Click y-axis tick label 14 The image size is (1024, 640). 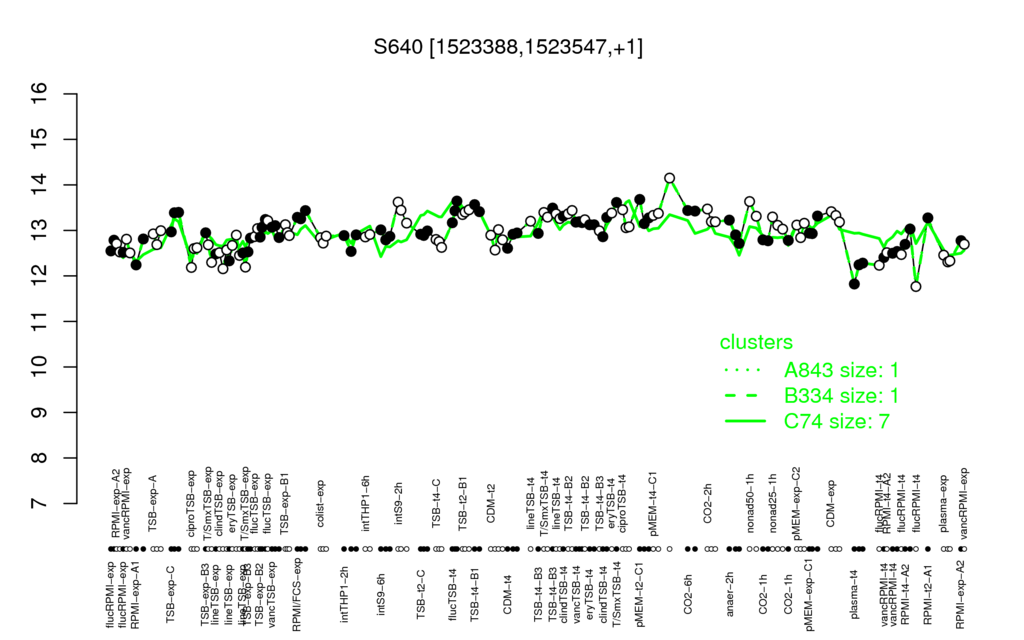click(39, 185)
